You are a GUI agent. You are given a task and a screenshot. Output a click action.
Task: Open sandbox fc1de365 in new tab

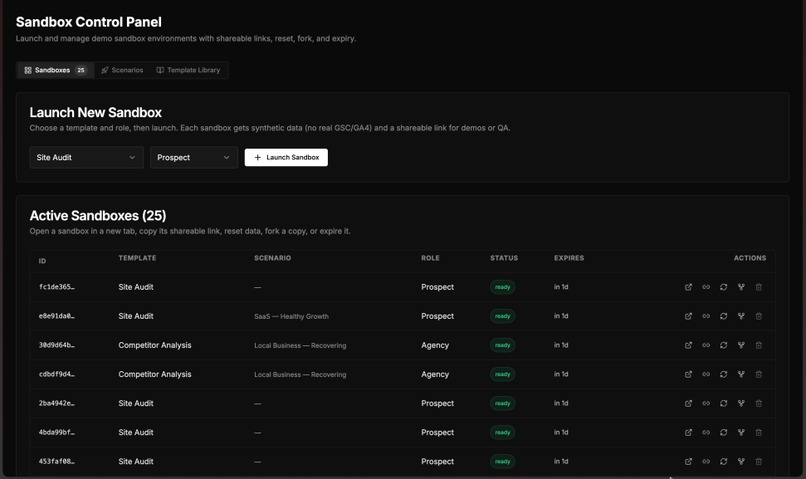point(688,287)
